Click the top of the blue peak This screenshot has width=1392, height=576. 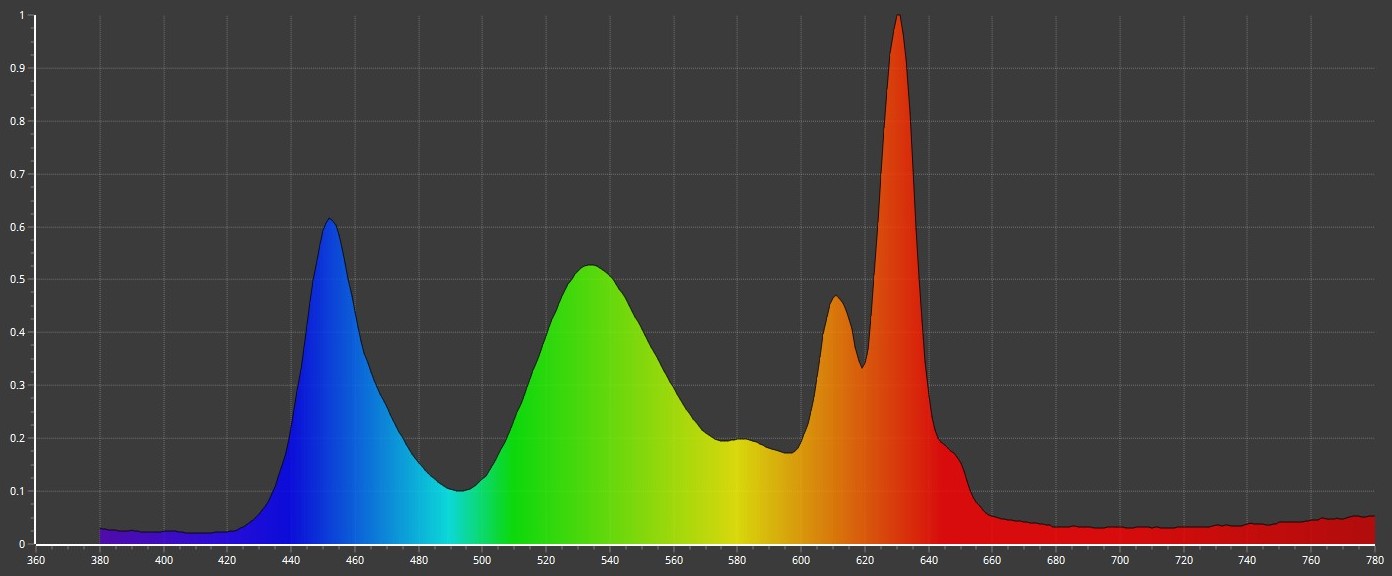click(329, 221)
